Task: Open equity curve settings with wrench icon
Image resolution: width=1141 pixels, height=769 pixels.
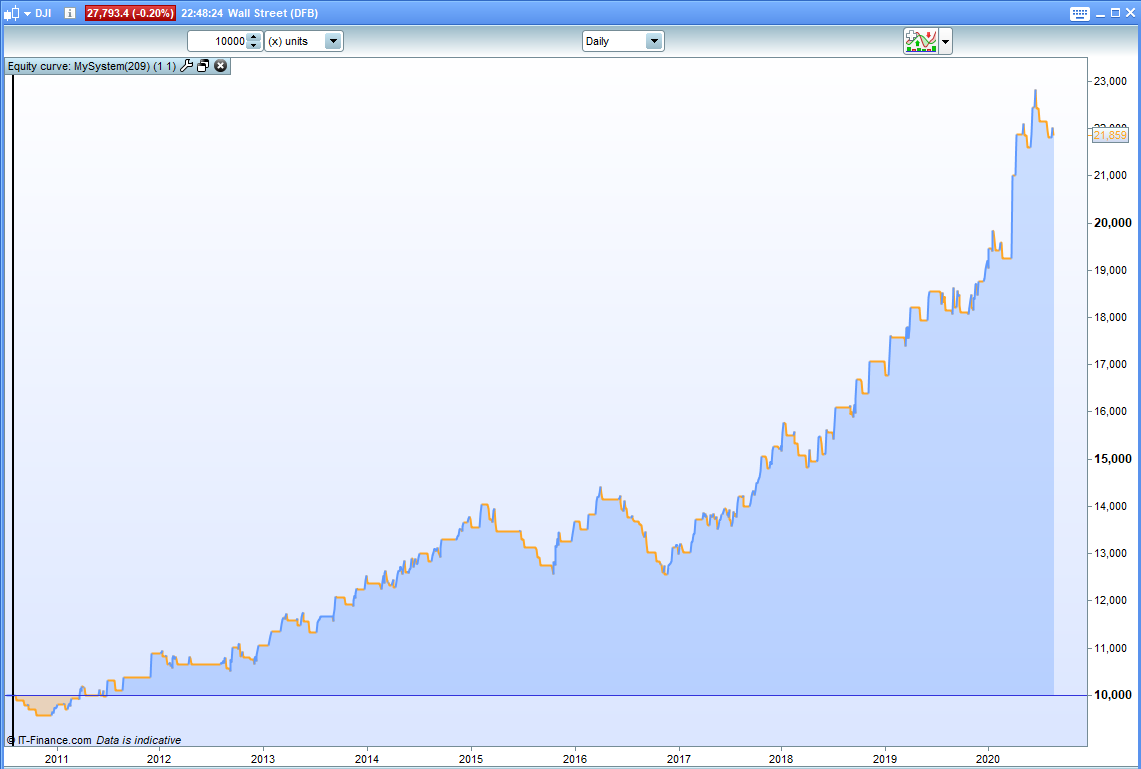Action: coord(186,66)
